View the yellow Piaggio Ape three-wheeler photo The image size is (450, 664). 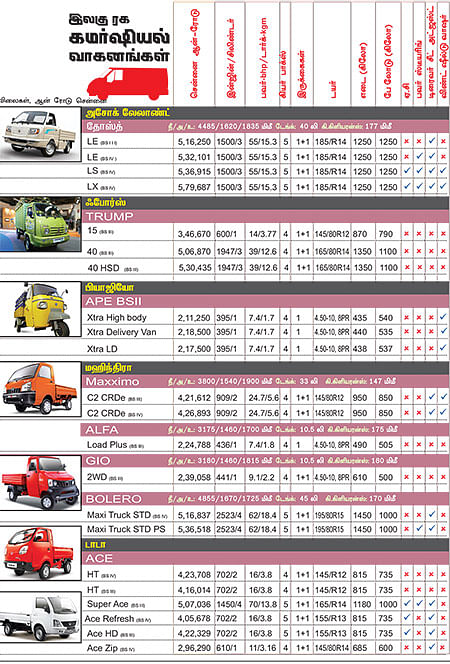pos(40,309)
